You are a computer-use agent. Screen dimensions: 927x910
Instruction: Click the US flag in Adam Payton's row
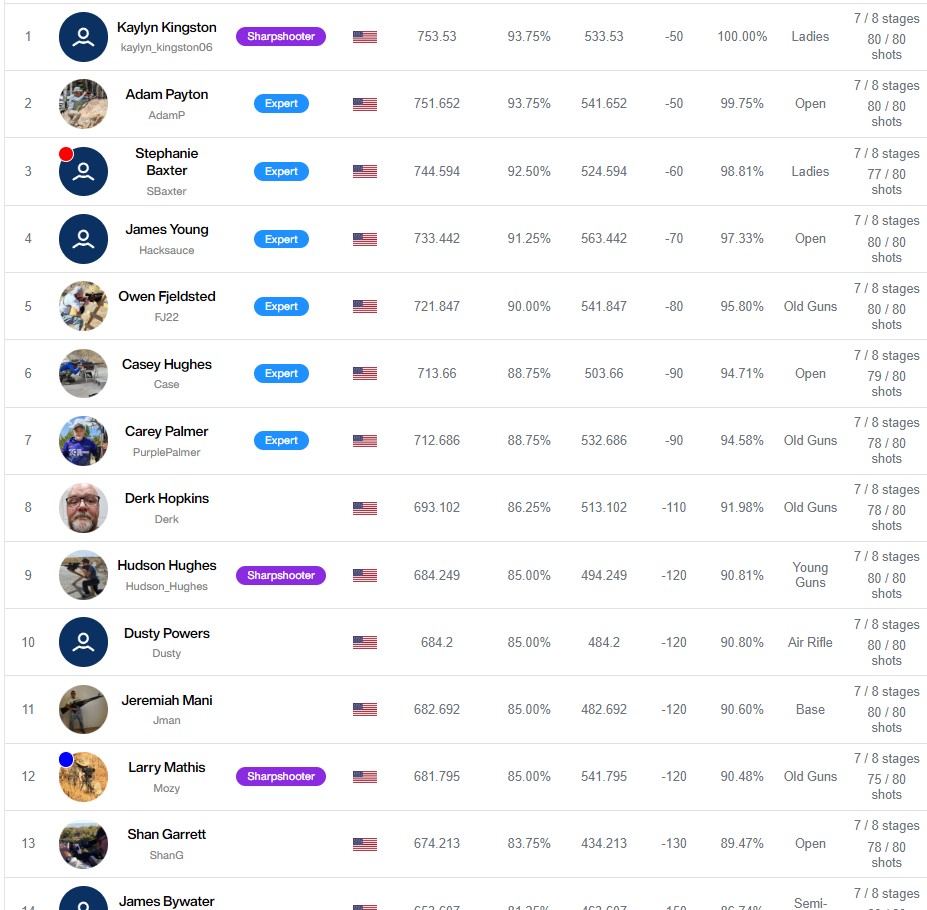pos(365,104)
